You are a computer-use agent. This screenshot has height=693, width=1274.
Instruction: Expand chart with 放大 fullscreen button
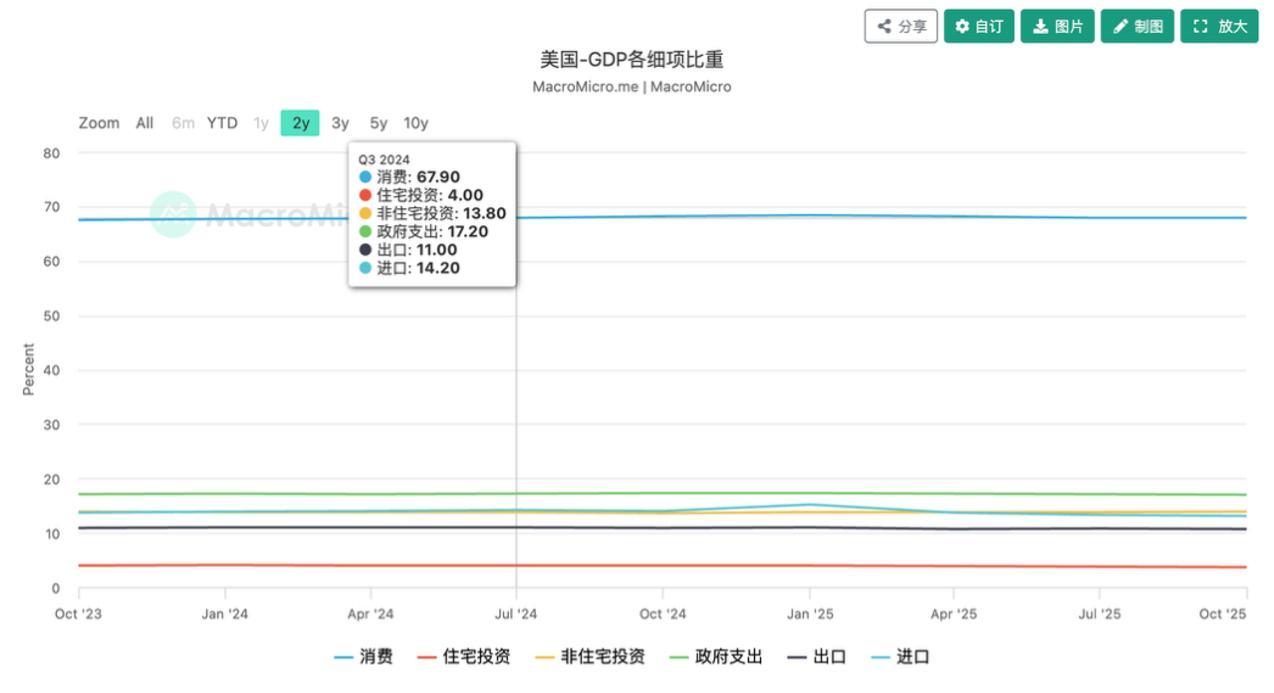tap(1219, 27)
